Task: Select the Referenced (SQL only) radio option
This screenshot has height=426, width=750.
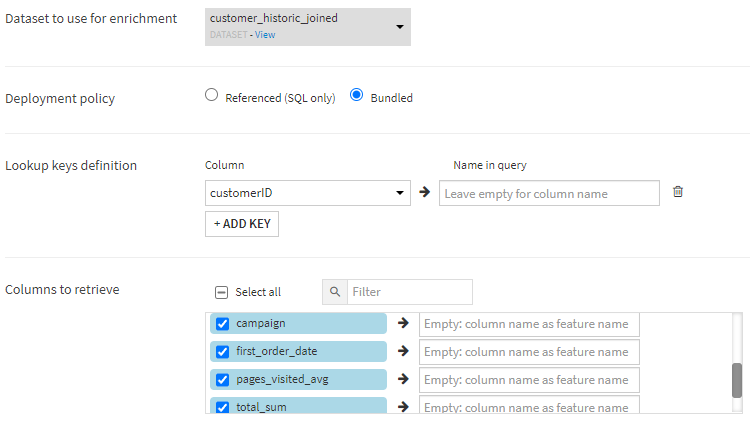Action: tap(211, 96)
